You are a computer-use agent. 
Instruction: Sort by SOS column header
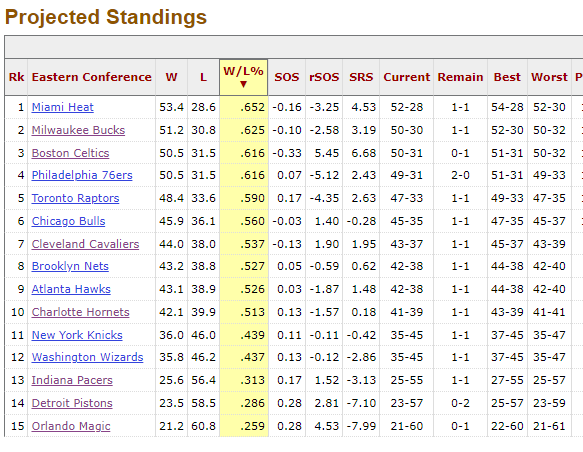tap(287, 77)
